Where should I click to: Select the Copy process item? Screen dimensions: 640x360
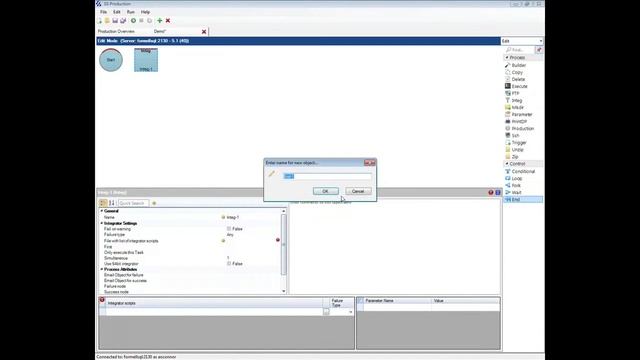pos(516,72)
